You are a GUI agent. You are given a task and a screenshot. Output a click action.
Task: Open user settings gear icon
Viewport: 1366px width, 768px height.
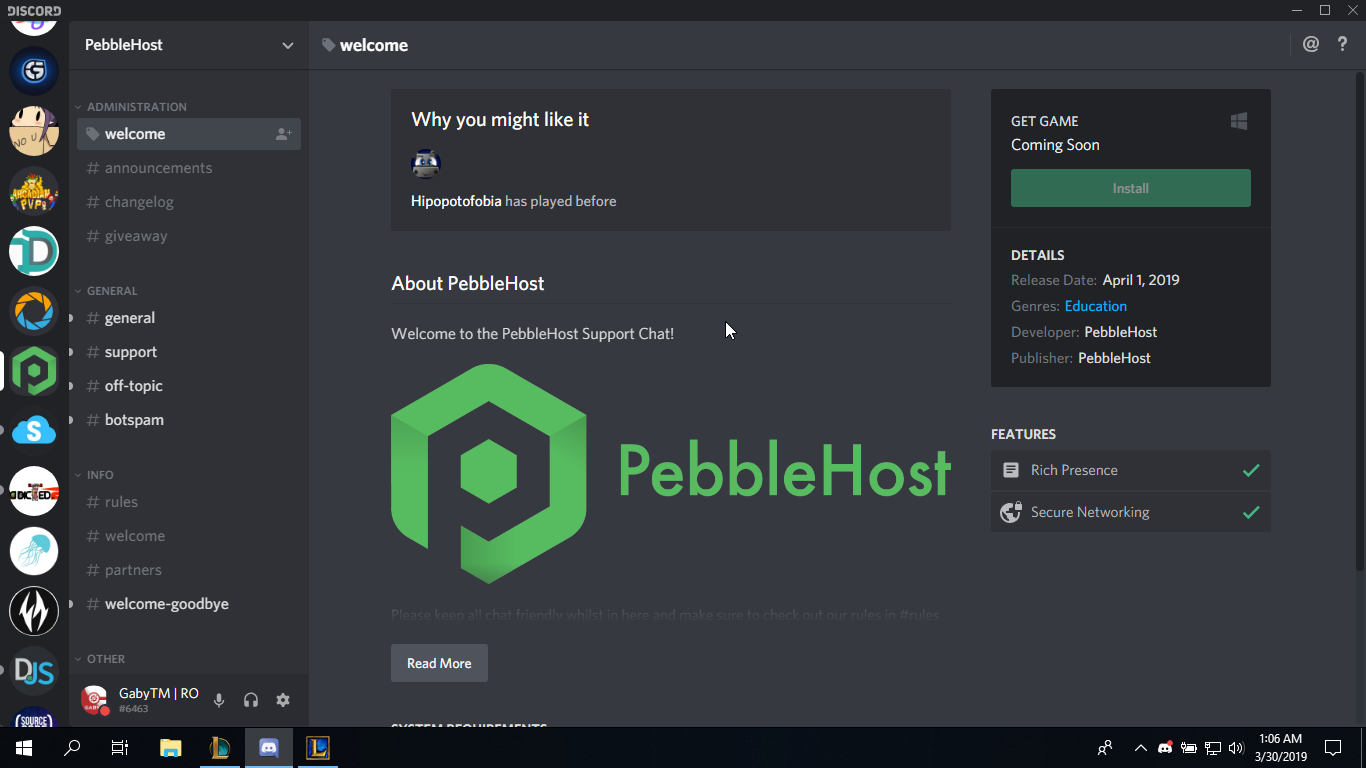[283, 700]
